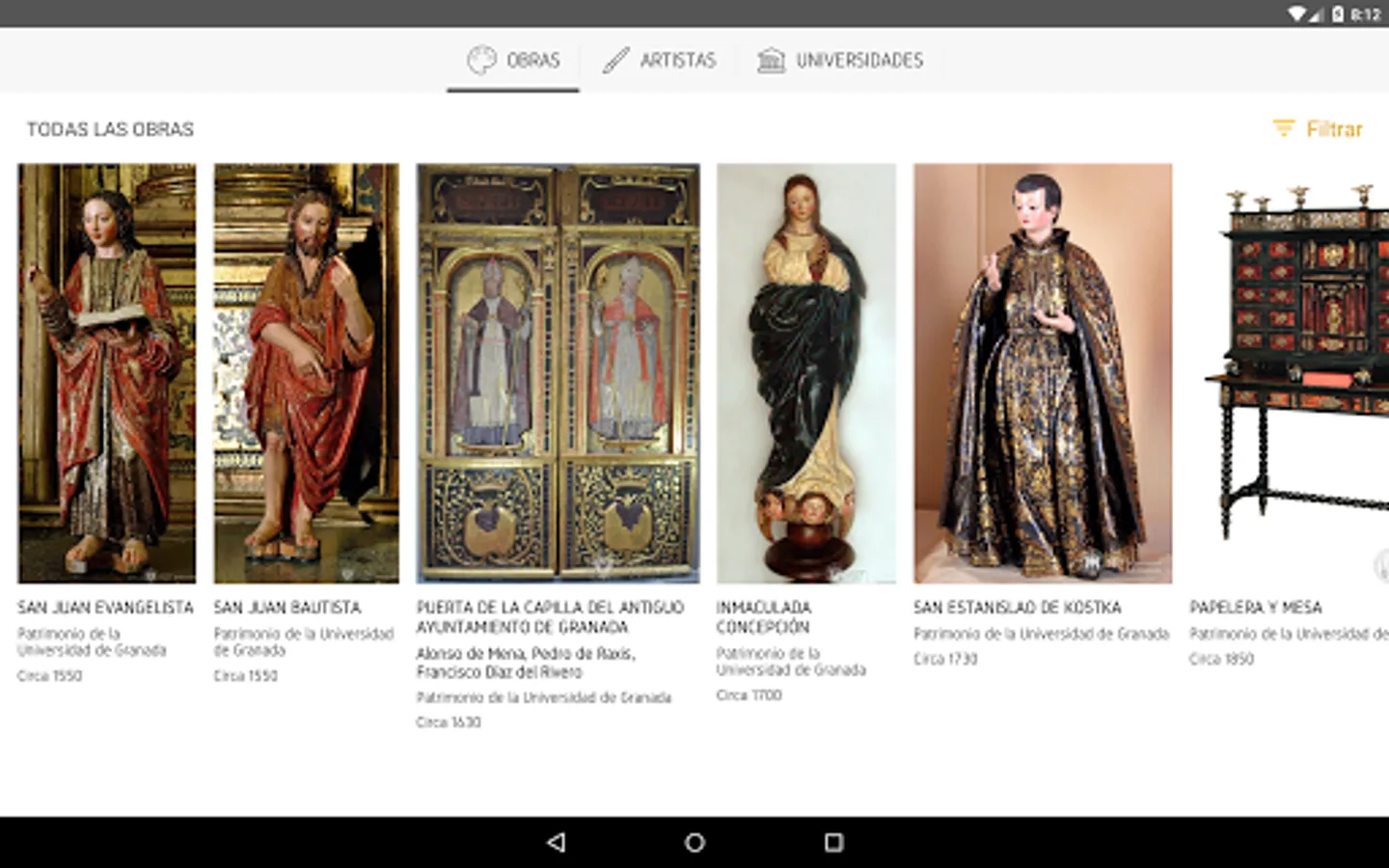Click the pencil icon beside Artistas

click(x=615, y=61)
